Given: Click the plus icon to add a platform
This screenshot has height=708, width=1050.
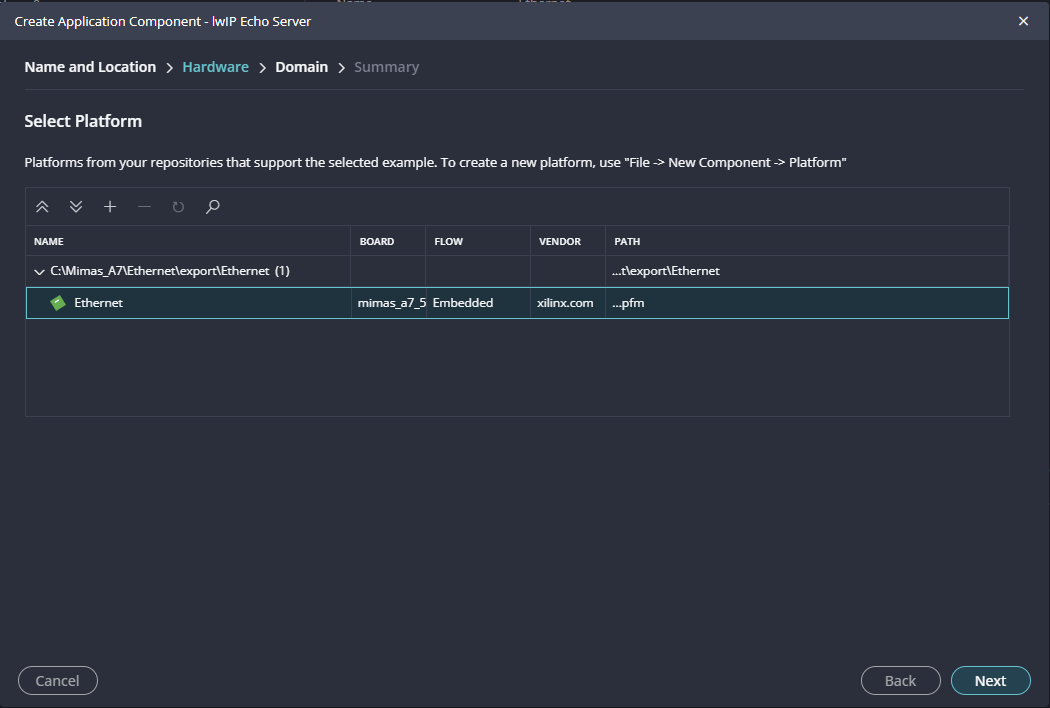Looking at the screenshot, I should pos(110,207).
